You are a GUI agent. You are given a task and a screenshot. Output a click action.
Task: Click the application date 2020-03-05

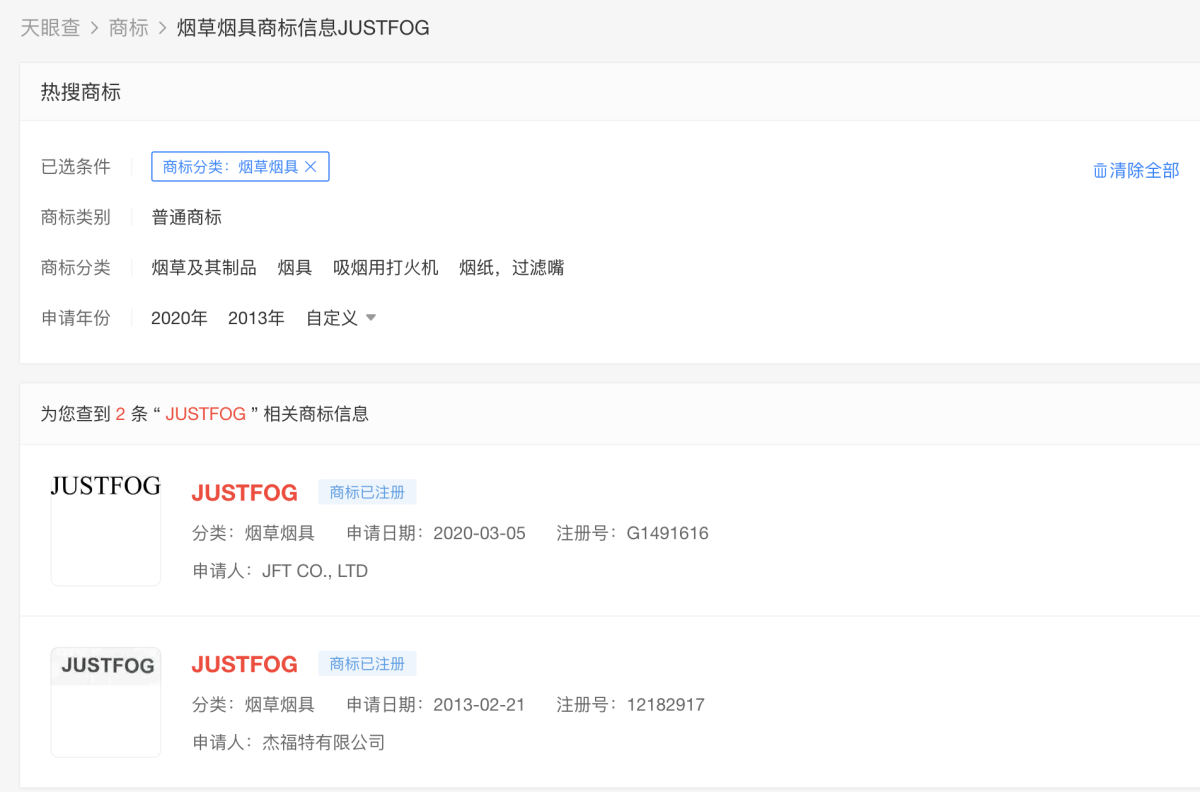tap(479, 533)
